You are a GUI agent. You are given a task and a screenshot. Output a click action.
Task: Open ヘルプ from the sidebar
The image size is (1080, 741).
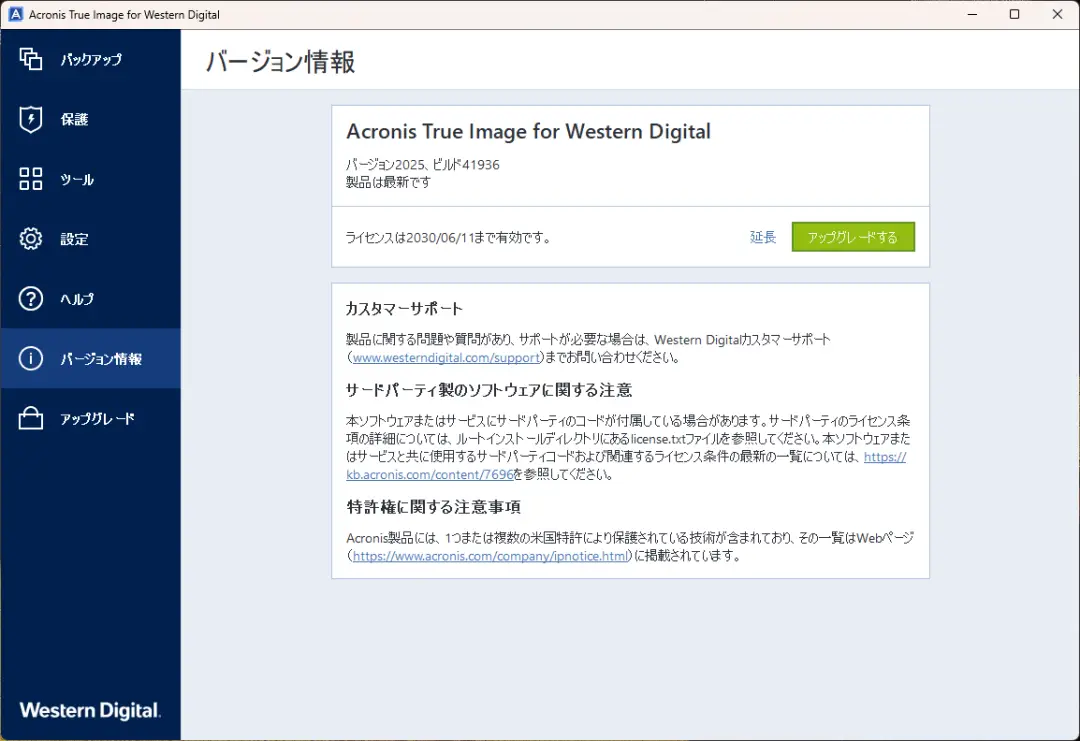click(x=90, y=299)
